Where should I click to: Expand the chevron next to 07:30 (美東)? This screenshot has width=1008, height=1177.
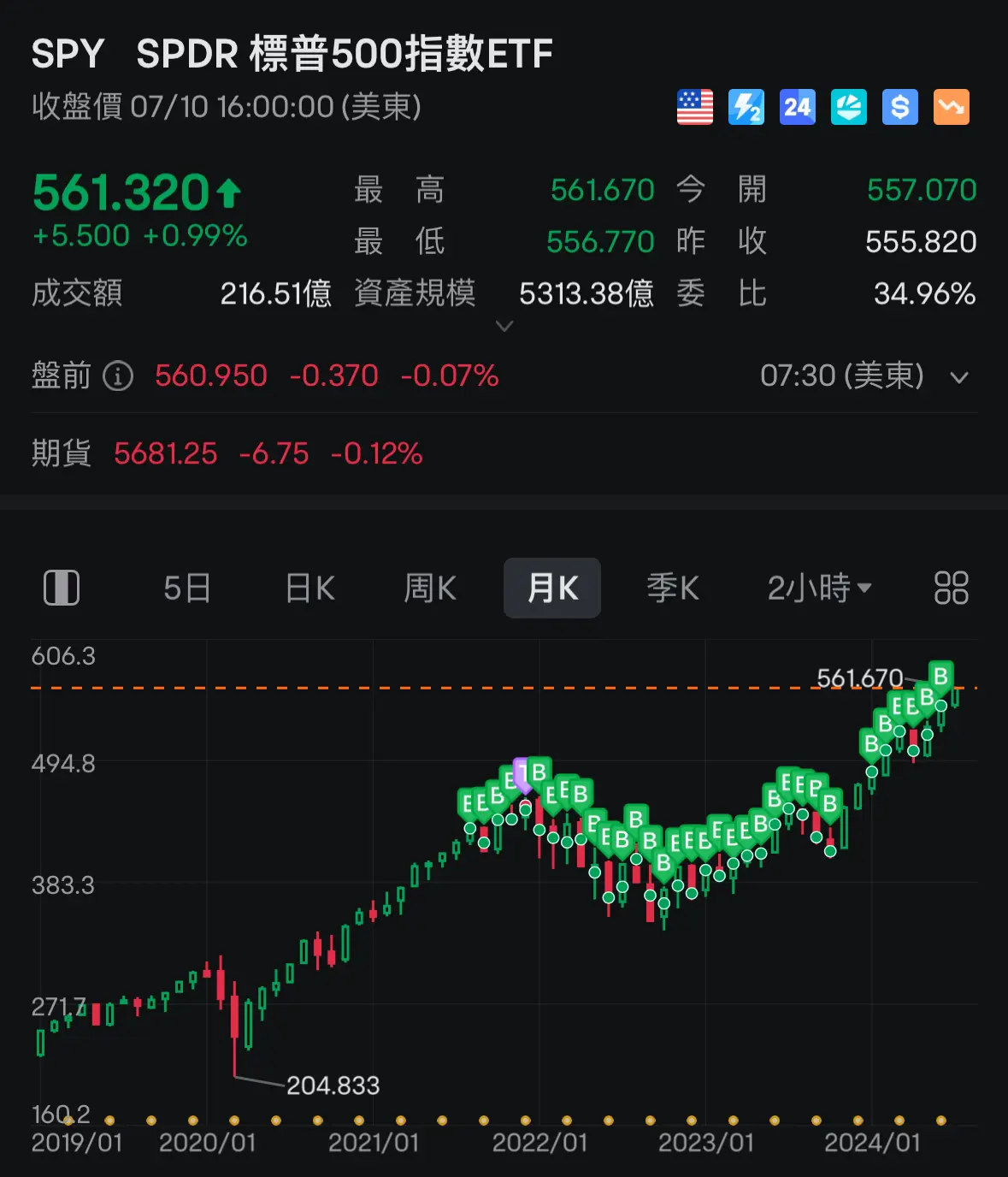pos(959,377)
